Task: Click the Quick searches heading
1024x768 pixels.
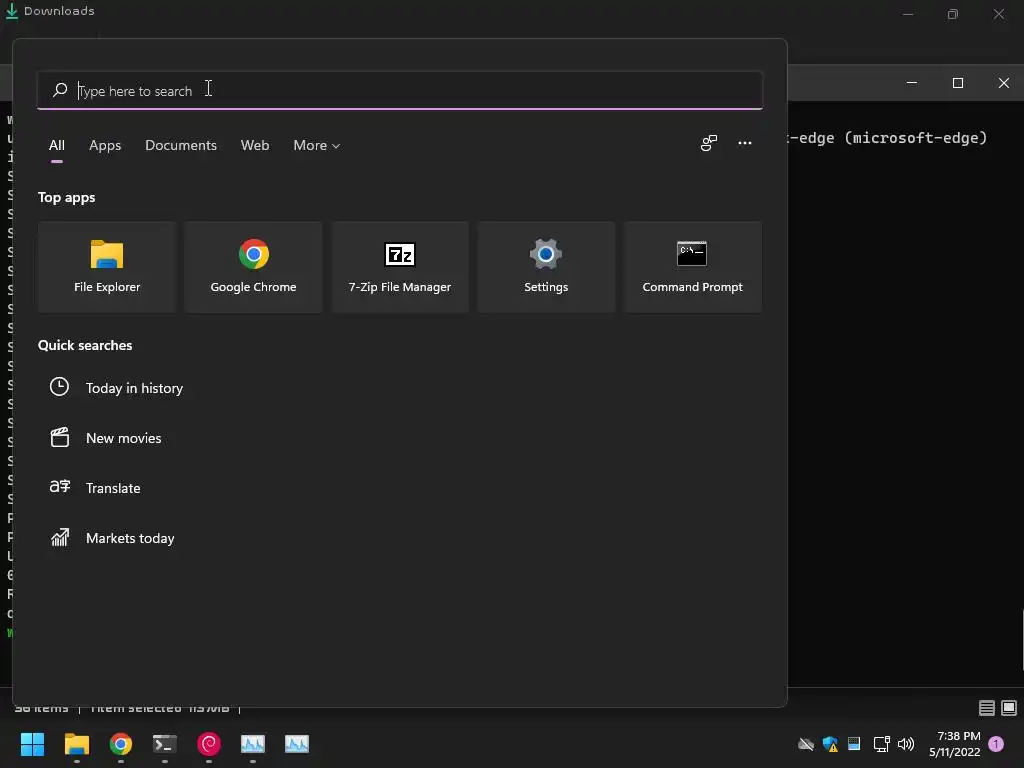Action: (x=85, y=345)
